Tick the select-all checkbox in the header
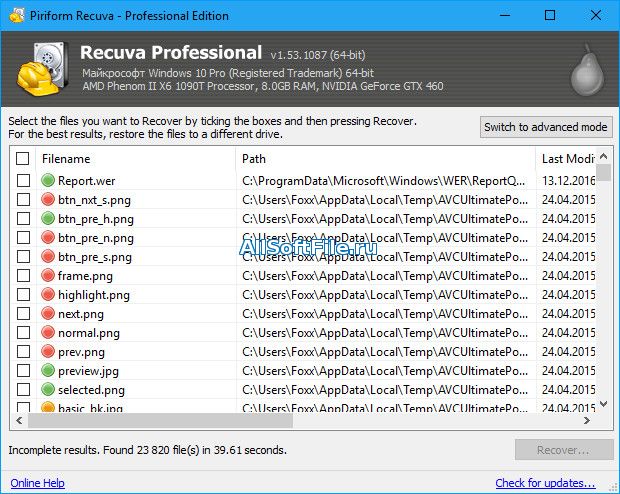This screenshot has width=620, height=494. pyautogui.click(x=23, y=159)
